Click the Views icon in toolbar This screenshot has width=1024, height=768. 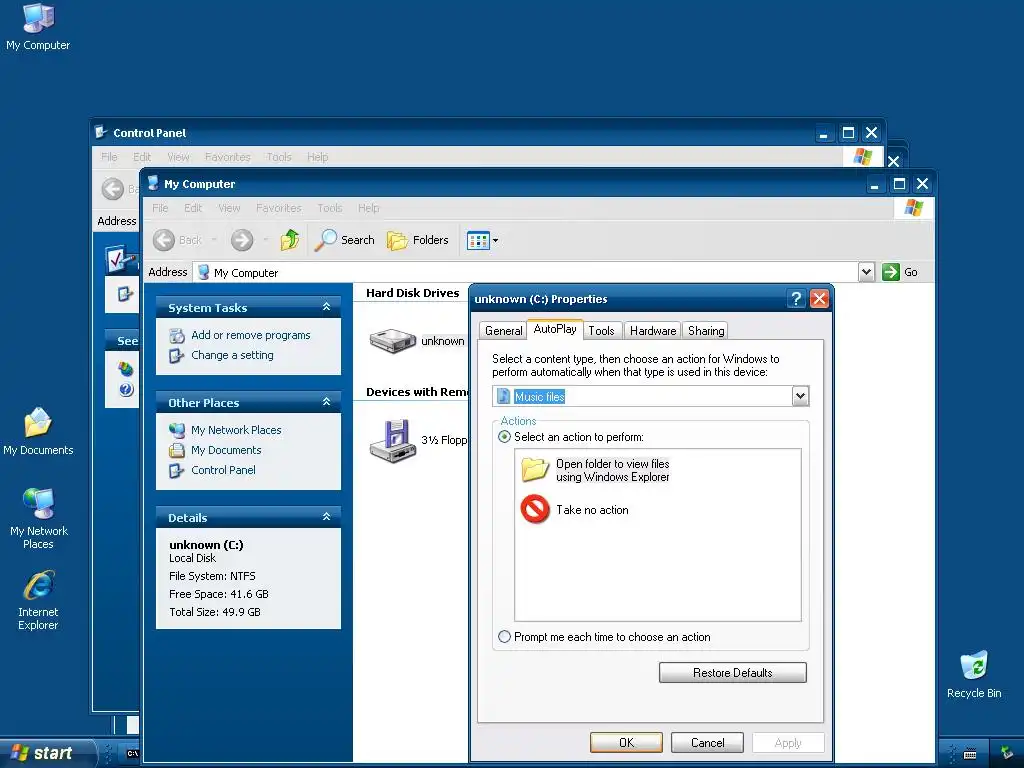pyautogui.click(x=478, y=240)
